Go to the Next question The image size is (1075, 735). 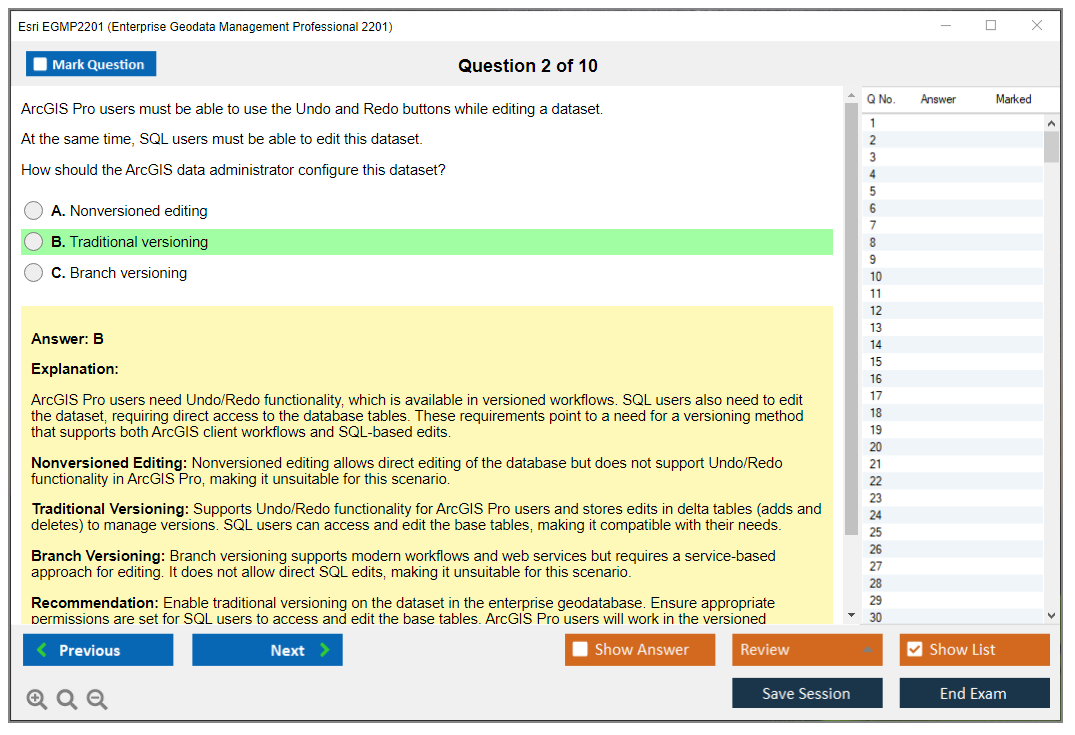coord(267,649)
